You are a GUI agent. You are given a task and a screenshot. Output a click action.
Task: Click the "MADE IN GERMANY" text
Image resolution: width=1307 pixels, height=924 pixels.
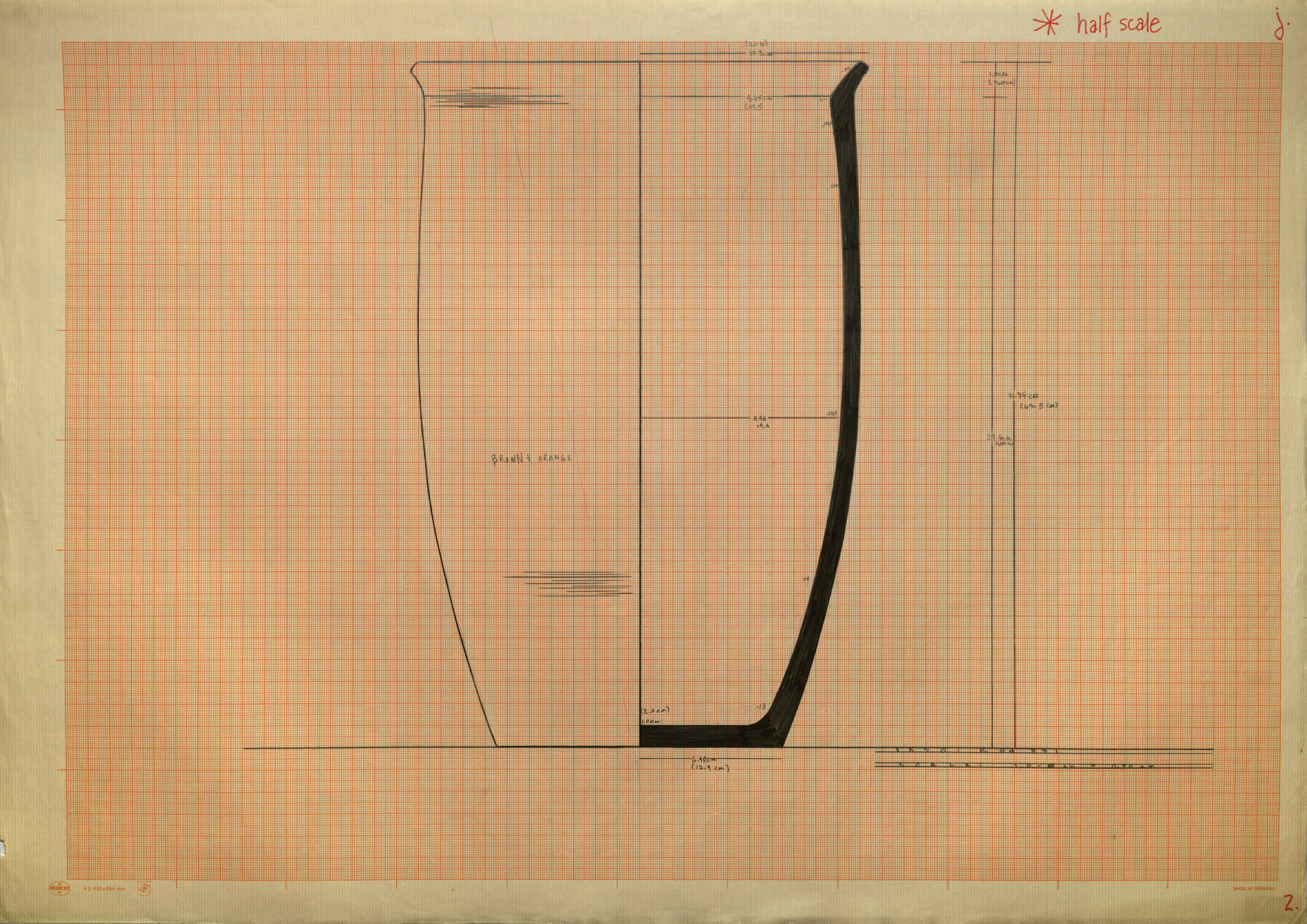click(1254, 889)
